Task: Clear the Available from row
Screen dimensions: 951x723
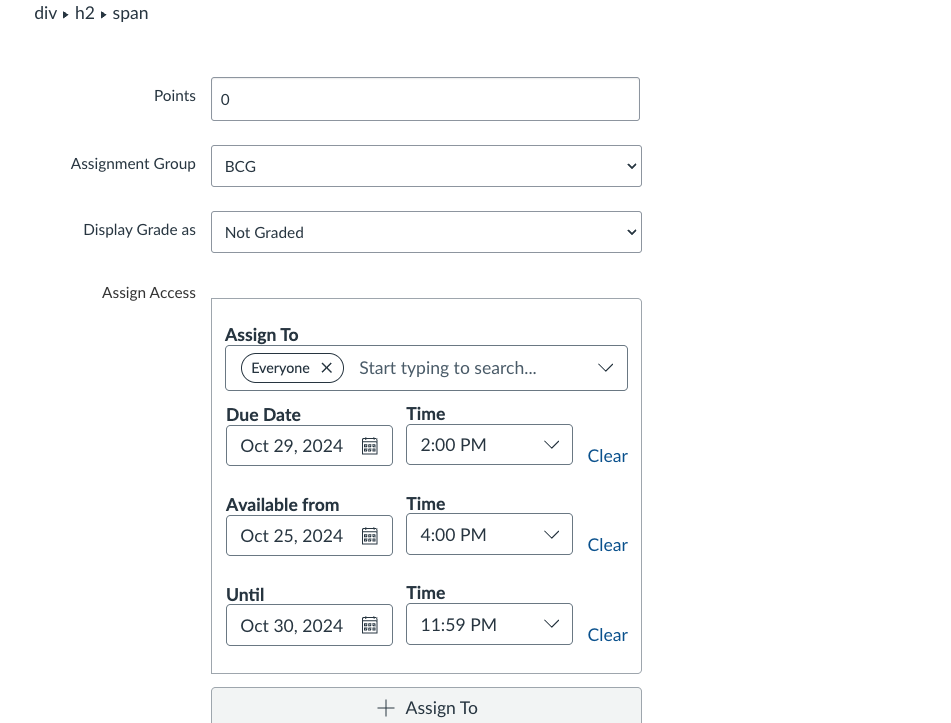Action: tap(607, 545)
